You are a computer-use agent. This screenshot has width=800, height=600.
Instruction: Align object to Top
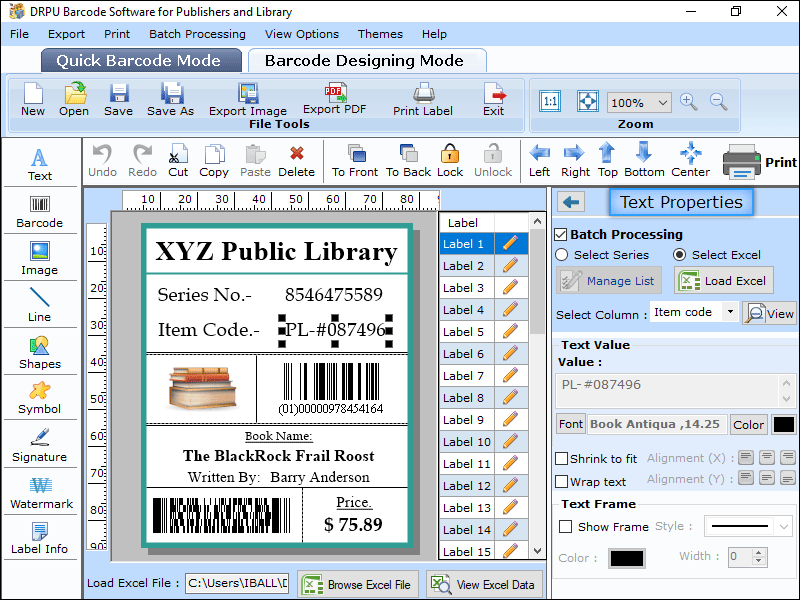tap(607, 161)
